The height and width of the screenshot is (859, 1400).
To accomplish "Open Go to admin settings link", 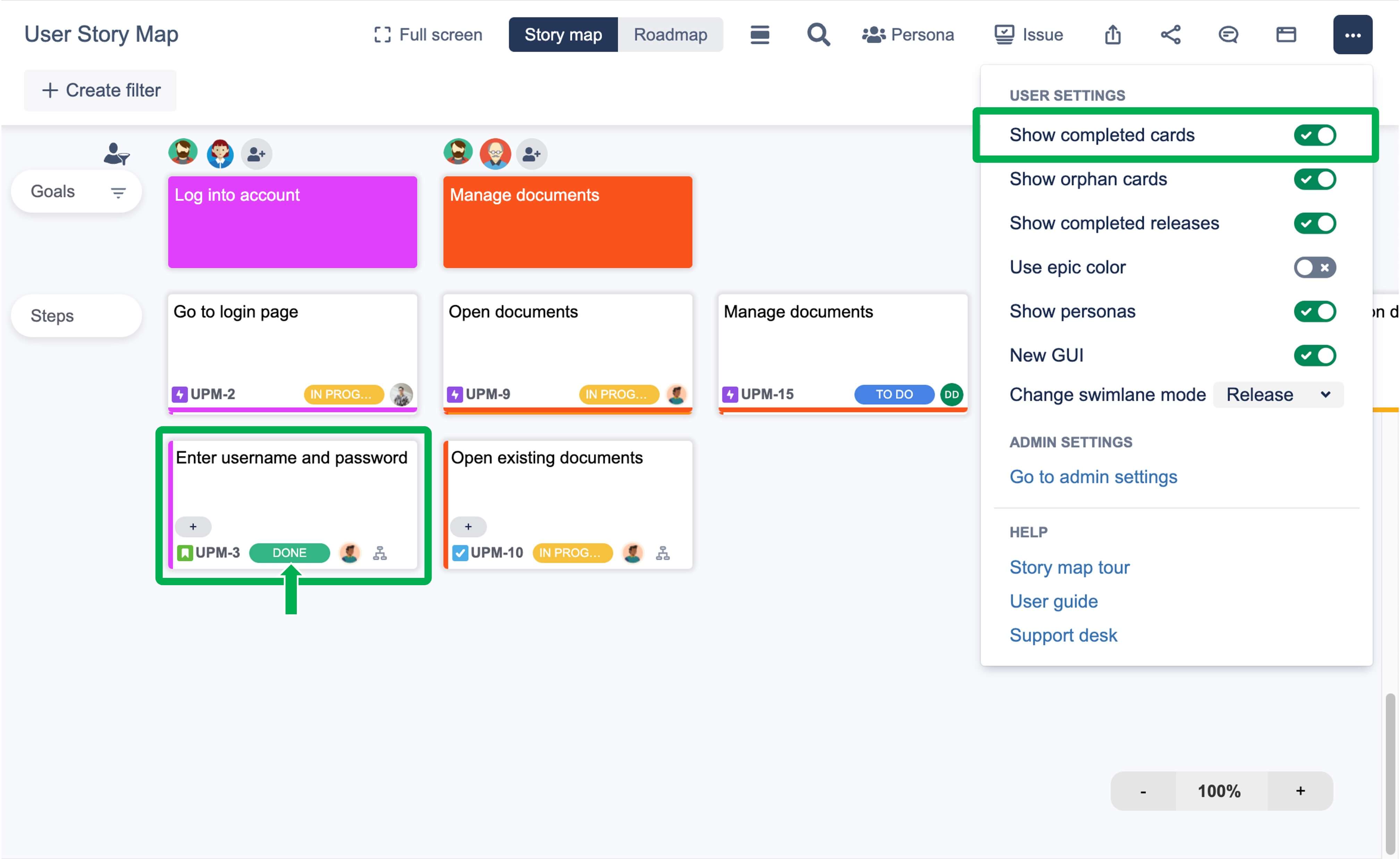I will 1093,477.
